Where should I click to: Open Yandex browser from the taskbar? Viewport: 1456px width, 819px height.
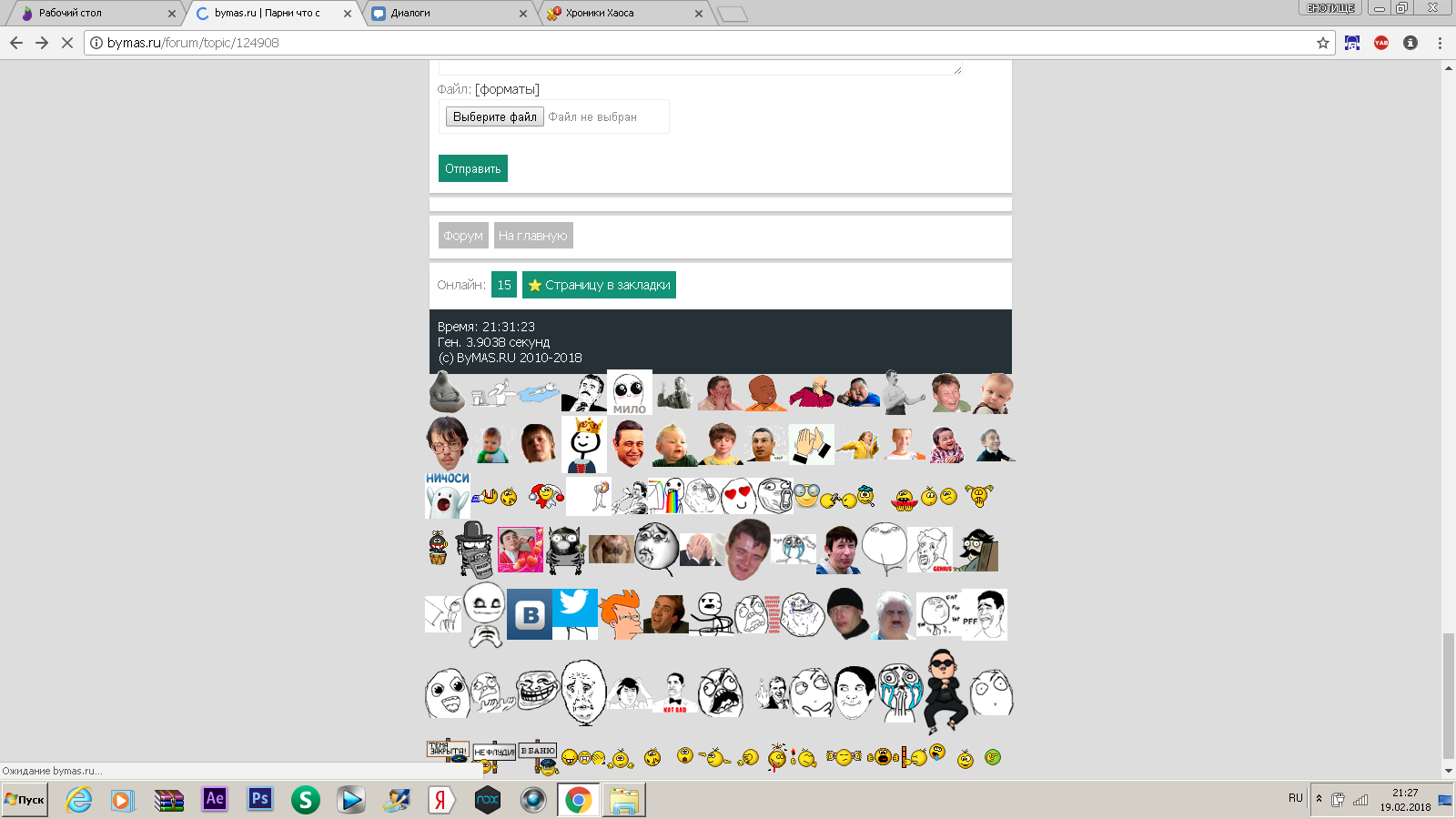pyautogui.click(x=442, y=800)
